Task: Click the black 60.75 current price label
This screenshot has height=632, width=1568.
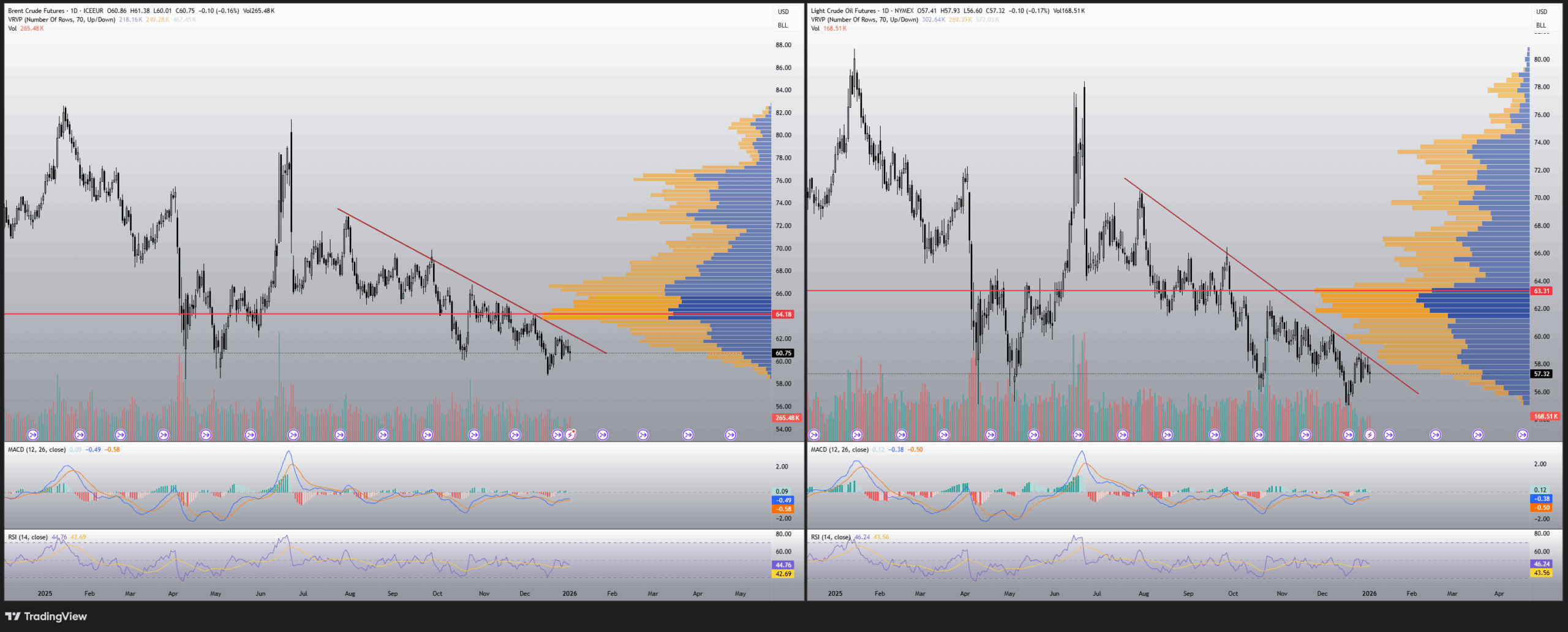Action: coord(783,353)
